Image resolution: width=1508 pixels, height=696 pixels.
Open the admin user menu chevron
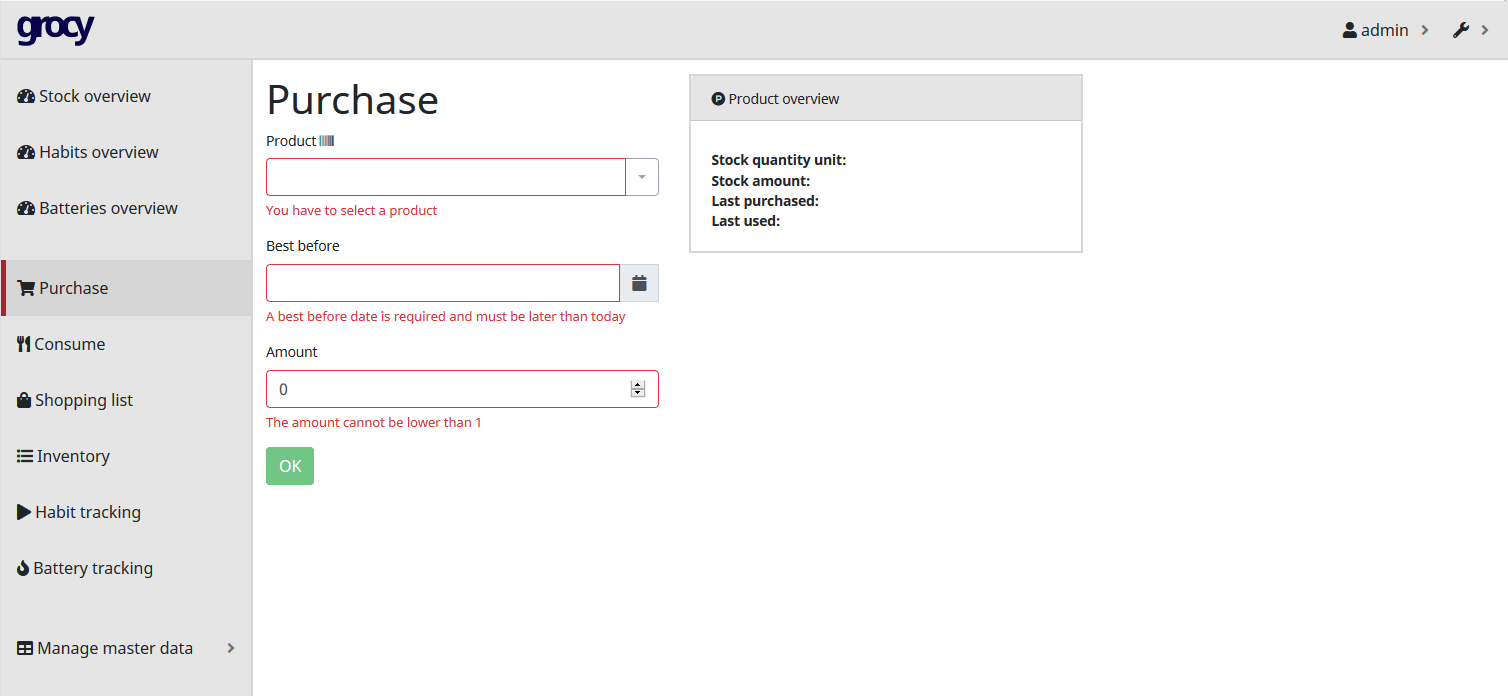[1424, 30]
